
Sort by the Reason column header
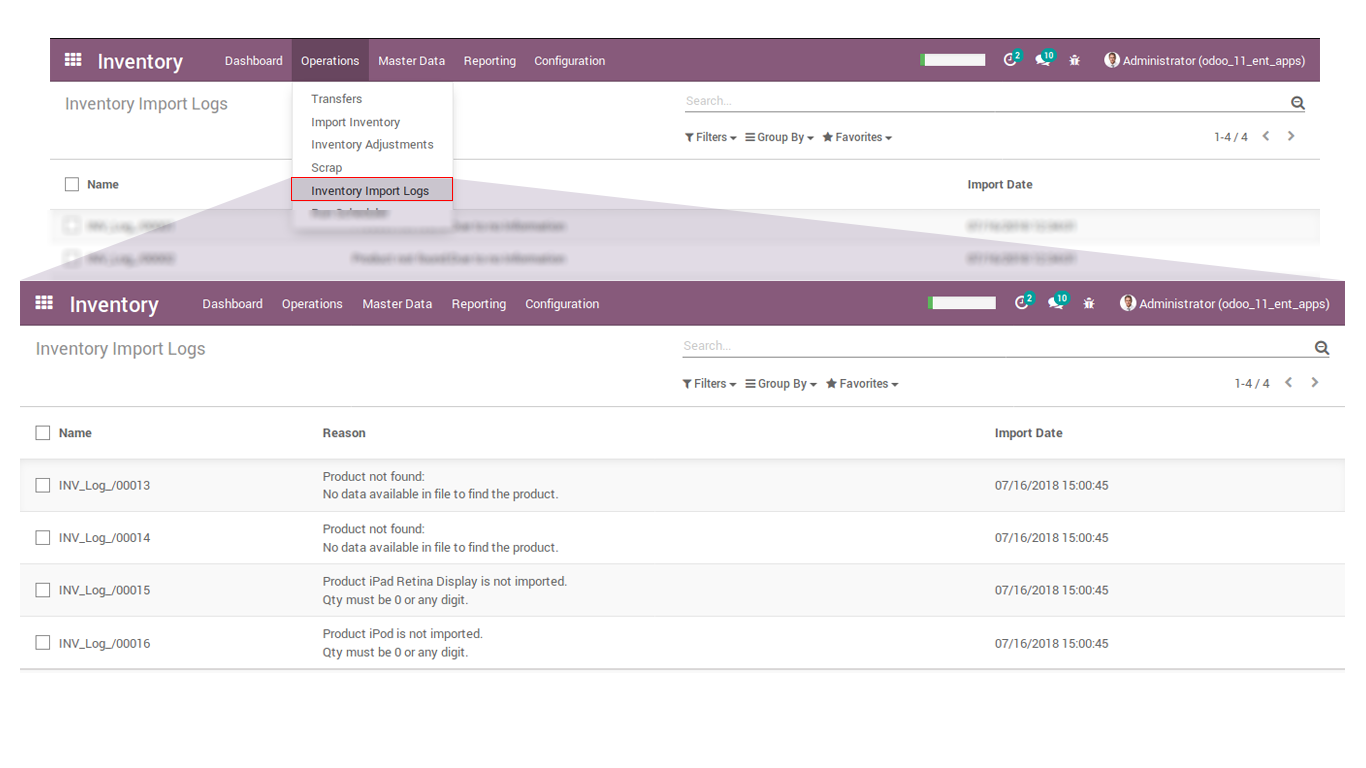[x=344, y=433]
